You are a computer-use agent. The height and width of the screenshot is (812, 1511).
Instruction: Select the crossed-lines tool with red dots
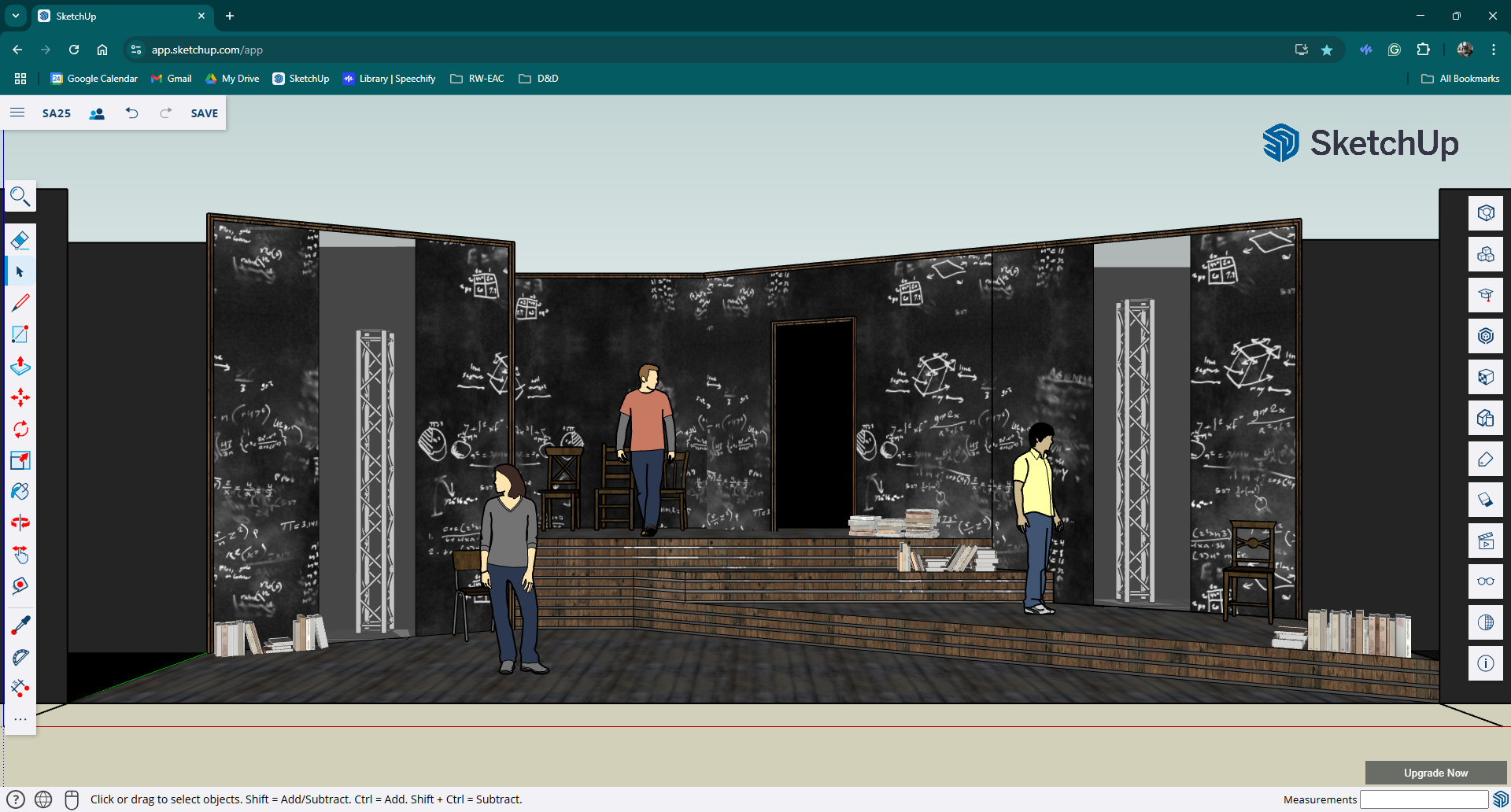click(20, 688)
